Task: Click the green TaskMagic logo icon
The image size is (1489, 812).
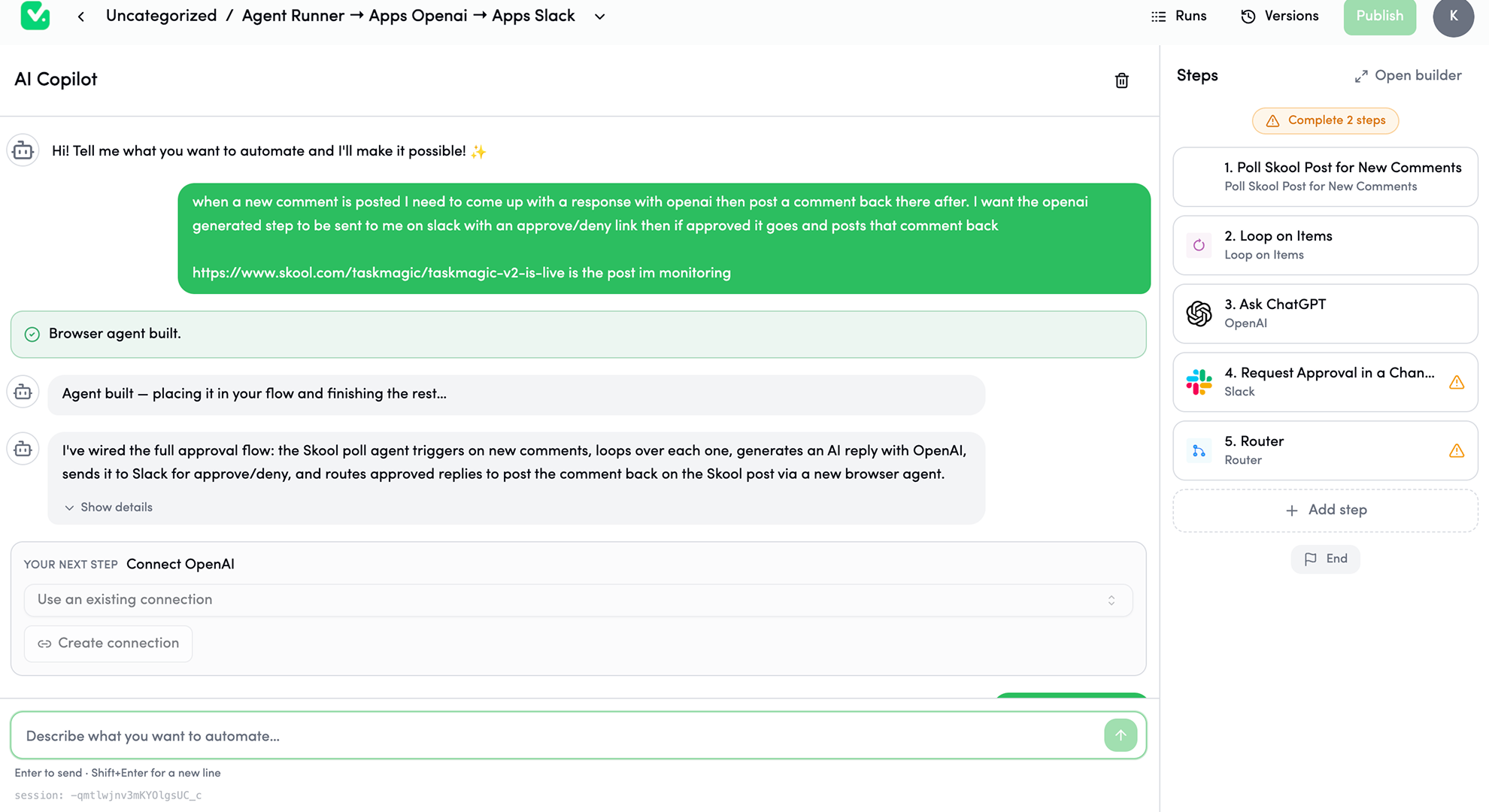Action: pos(35,16)
